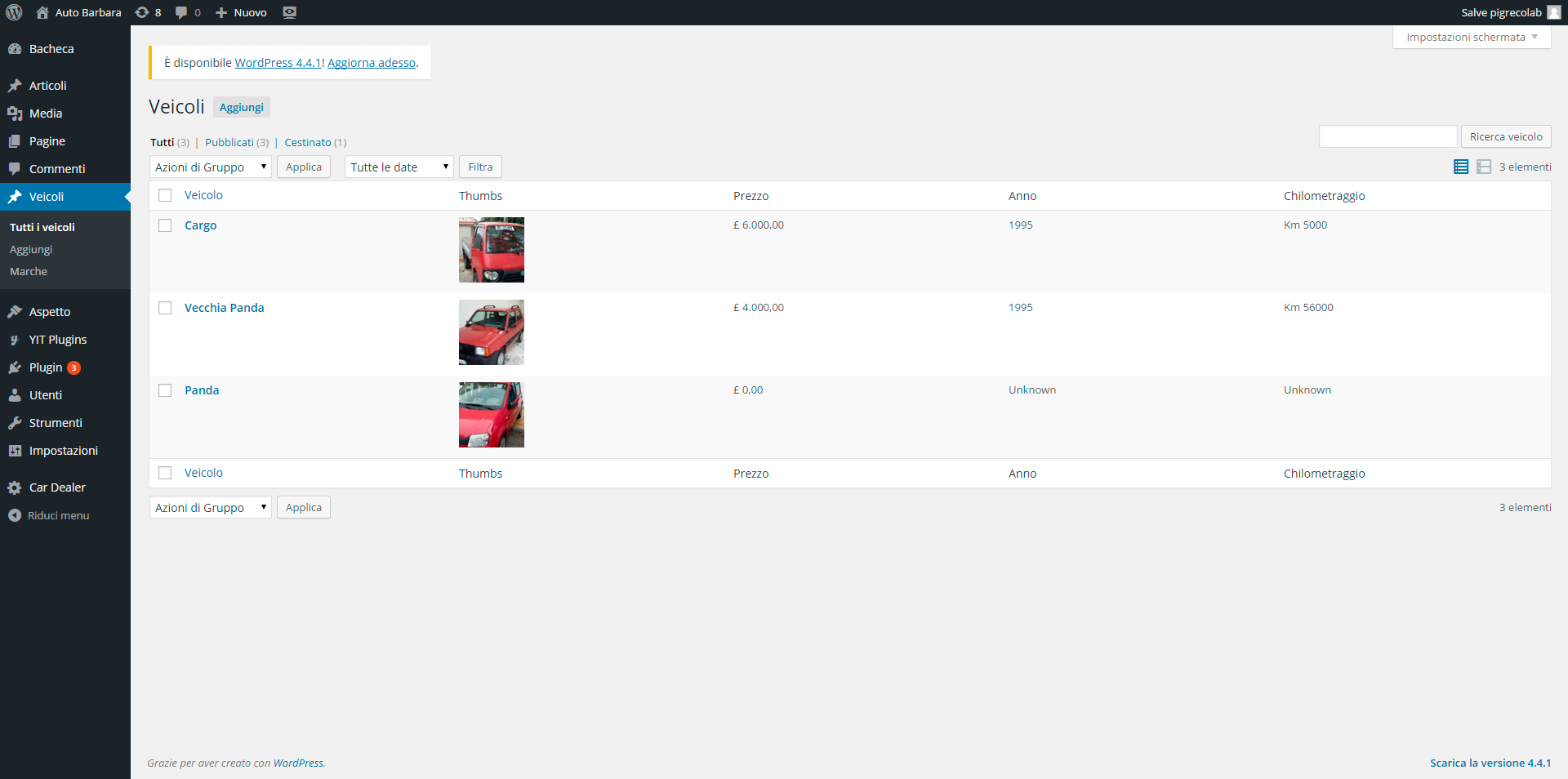The height and width of the screenshot is (779, 1568).
Task: Open the top Azioni di Gruppo dropdown
Action: (210, 167)
